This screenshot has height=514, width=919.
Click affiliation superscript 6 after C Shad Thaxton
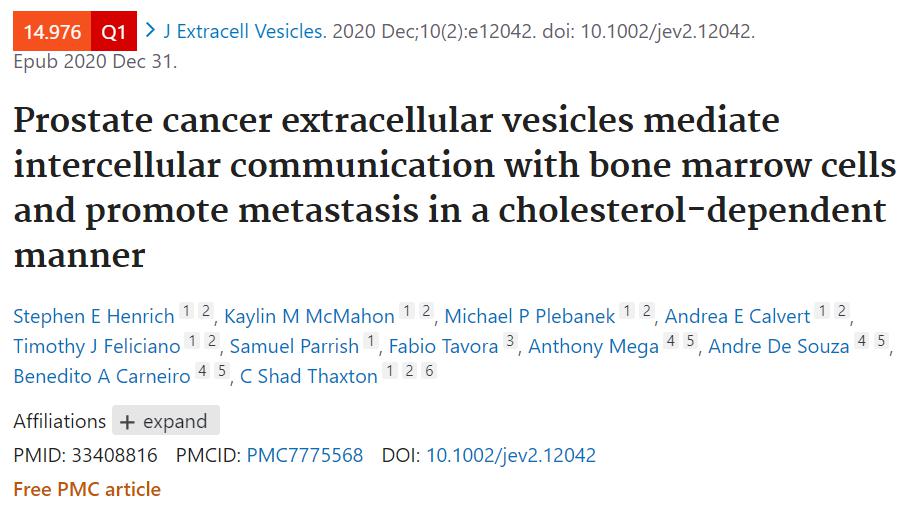pyautogui.click(x=429, y=372)
